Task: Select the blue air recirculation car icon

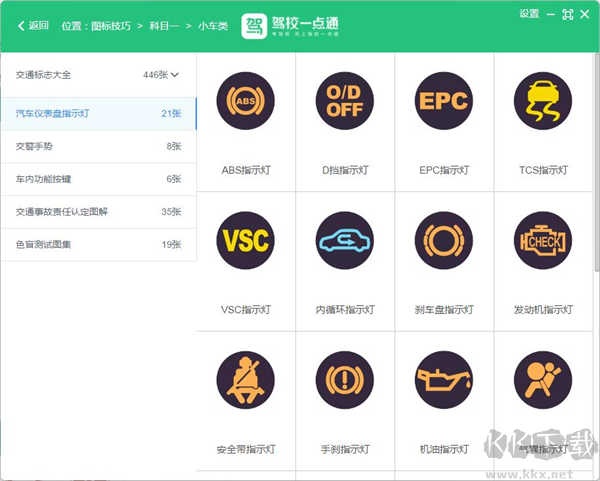Action: [x=345, y=240]
